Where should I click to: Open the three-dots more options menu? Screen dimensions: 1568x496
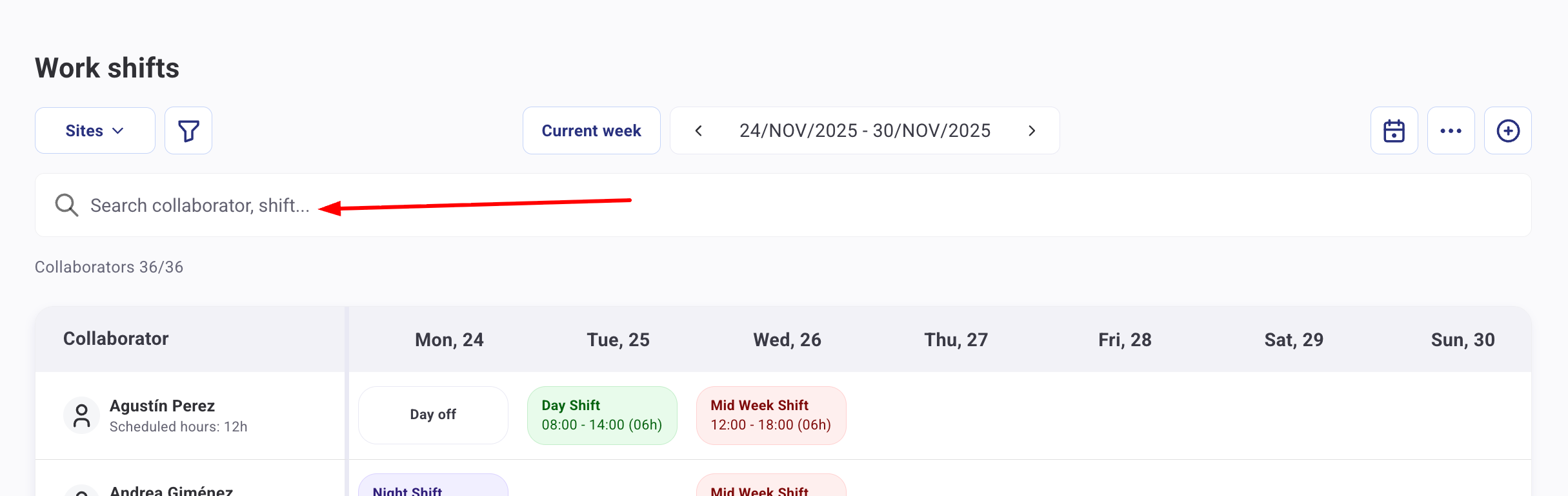1451,131
